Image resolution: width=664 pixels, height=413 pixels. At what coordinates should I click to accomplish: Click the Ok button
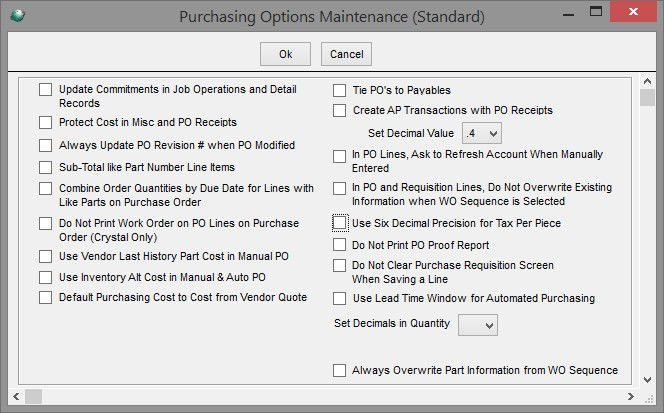tap(285, 54)
